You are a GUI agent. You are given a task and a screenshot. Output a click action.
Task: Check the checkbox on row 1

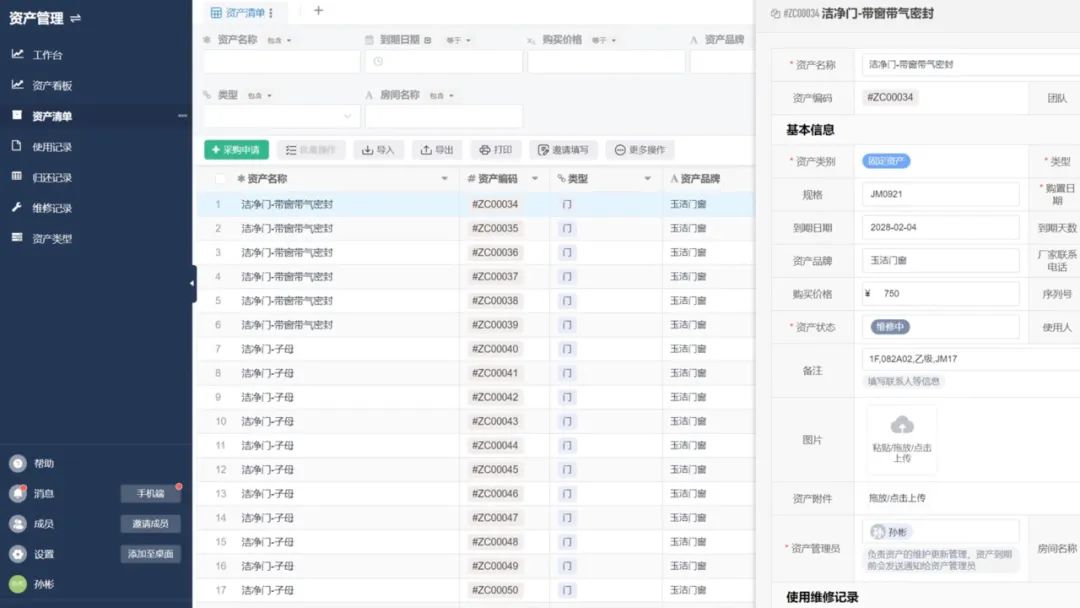click(218, 202)
